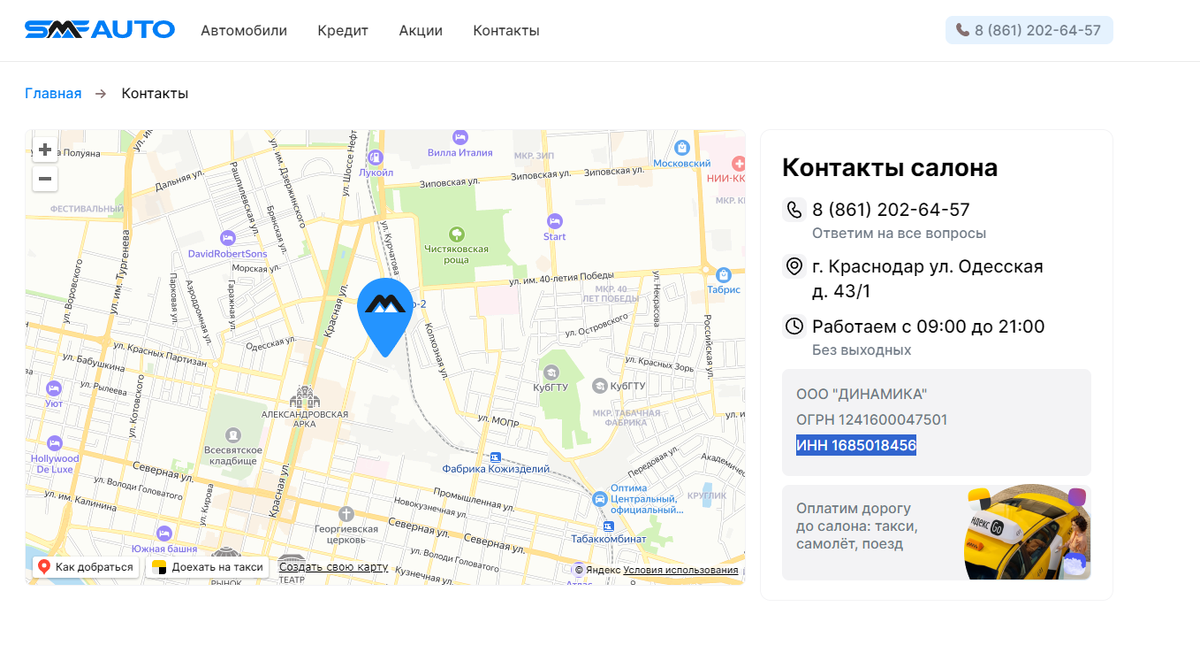1200x645 pixels.
Task: Click the Hollywood De Luxe hotel marker
Action: 55,443
